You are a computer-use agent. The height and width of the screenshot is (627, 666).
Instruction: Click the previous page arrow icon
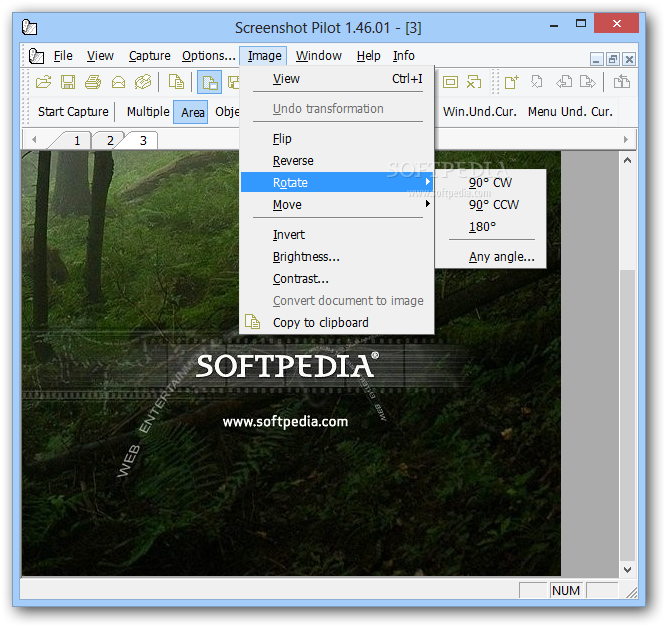(x=564, y=82)
